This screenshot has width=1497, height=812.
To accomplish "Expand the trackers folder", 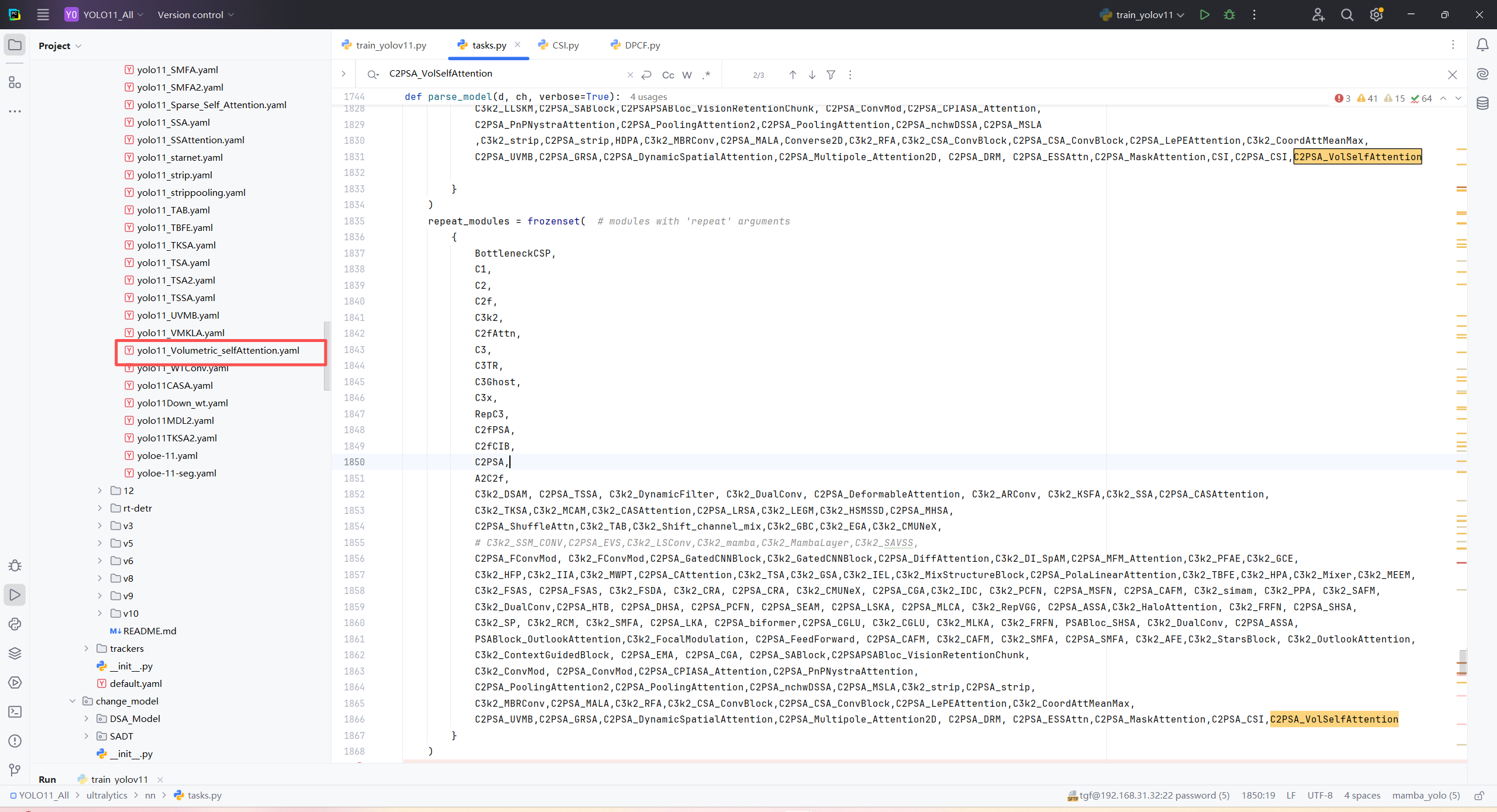I will (x=87, y=648).
